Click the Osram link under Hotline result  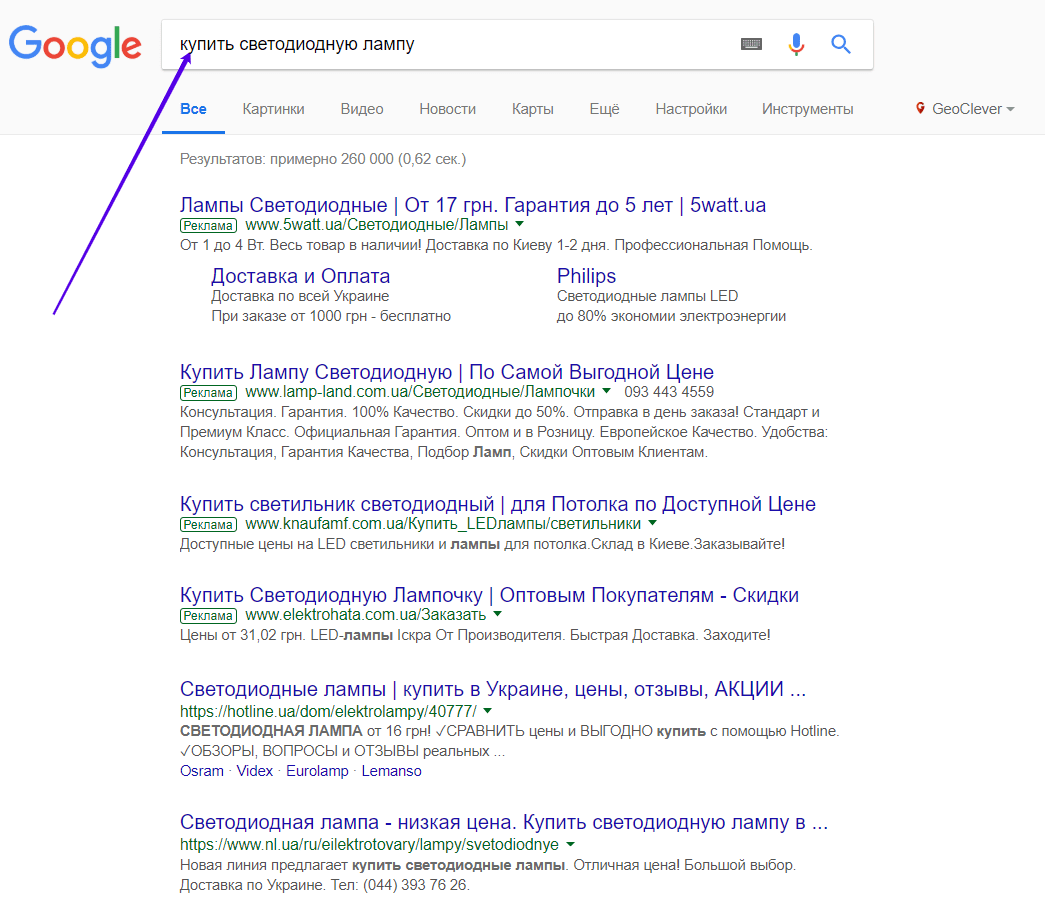(x=202, y=771)
